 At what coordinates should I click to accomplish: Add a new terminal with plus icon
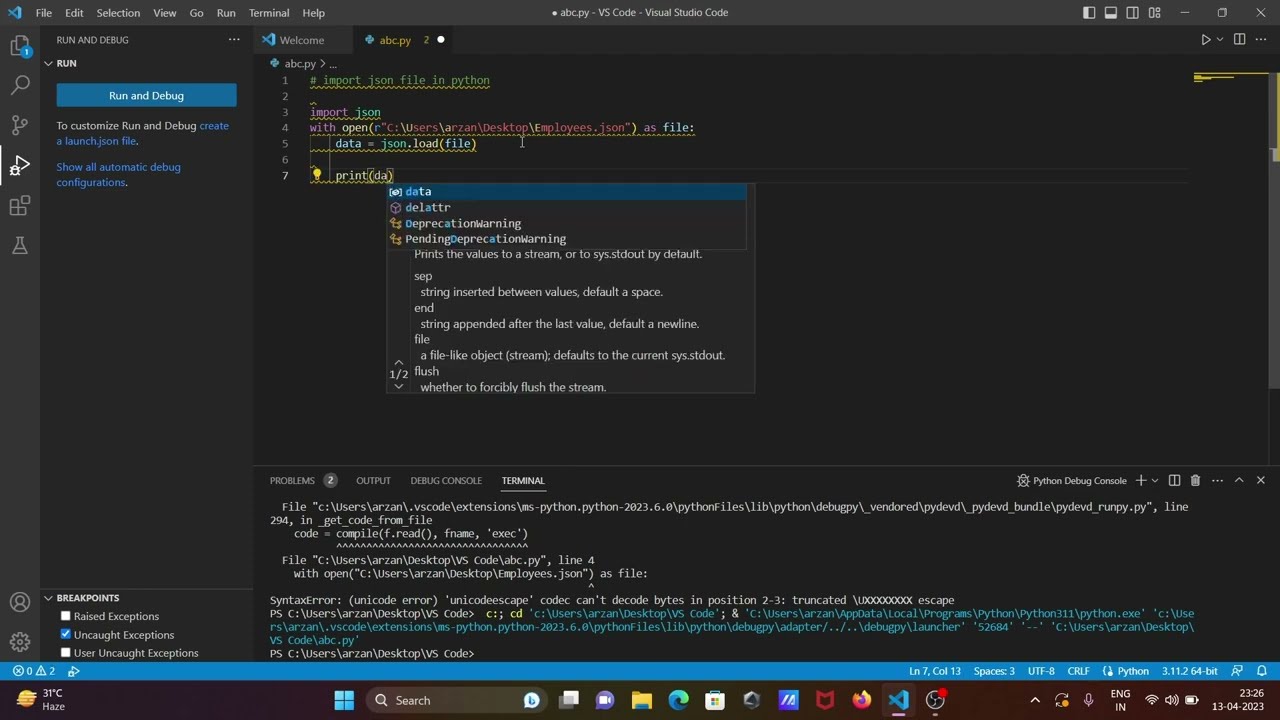point(1140,480)
